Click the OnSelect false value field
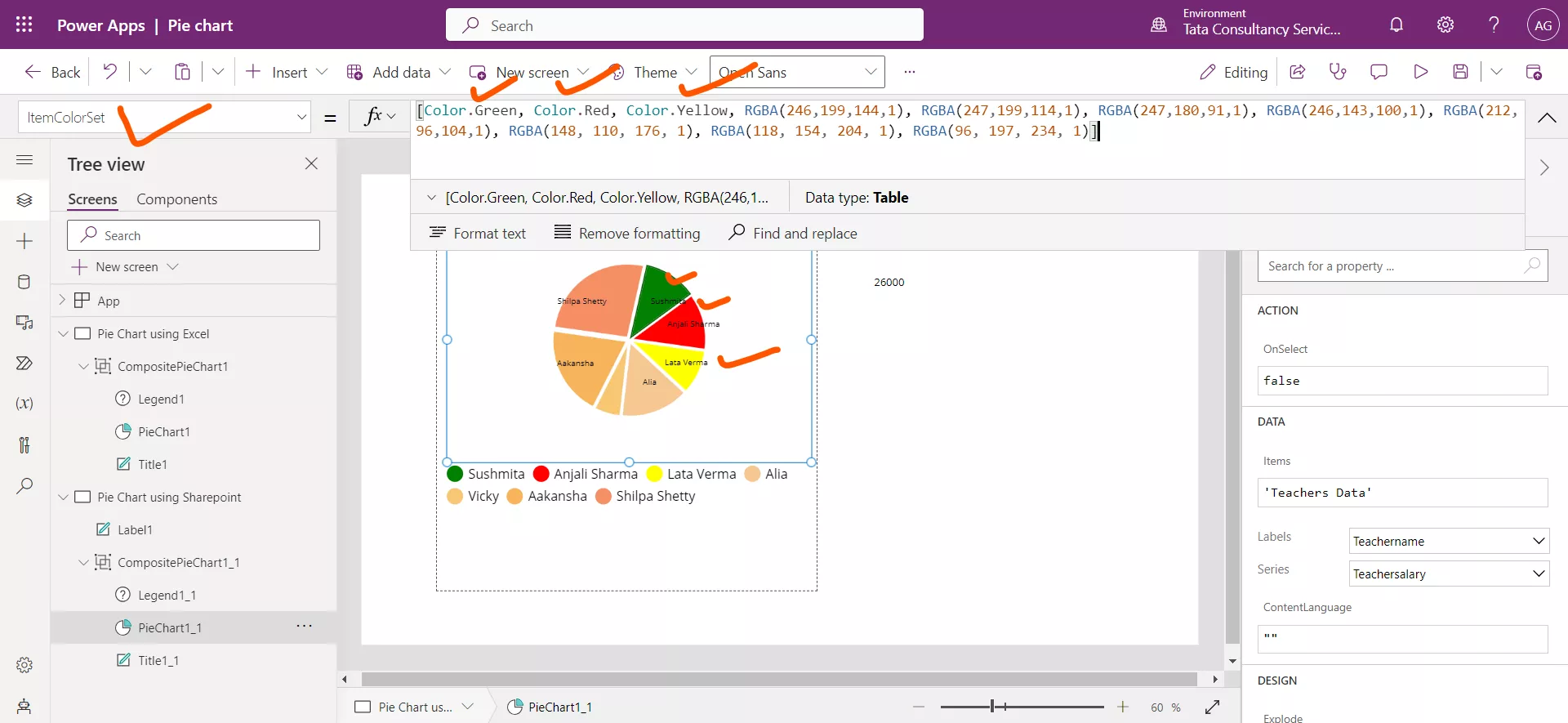 tap(1402, 381)
